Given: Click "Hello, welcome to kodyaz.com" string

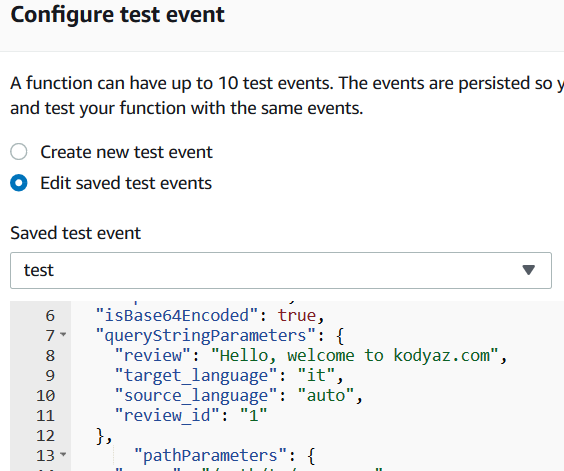Looking at the screenshot, I should (354, 355).
